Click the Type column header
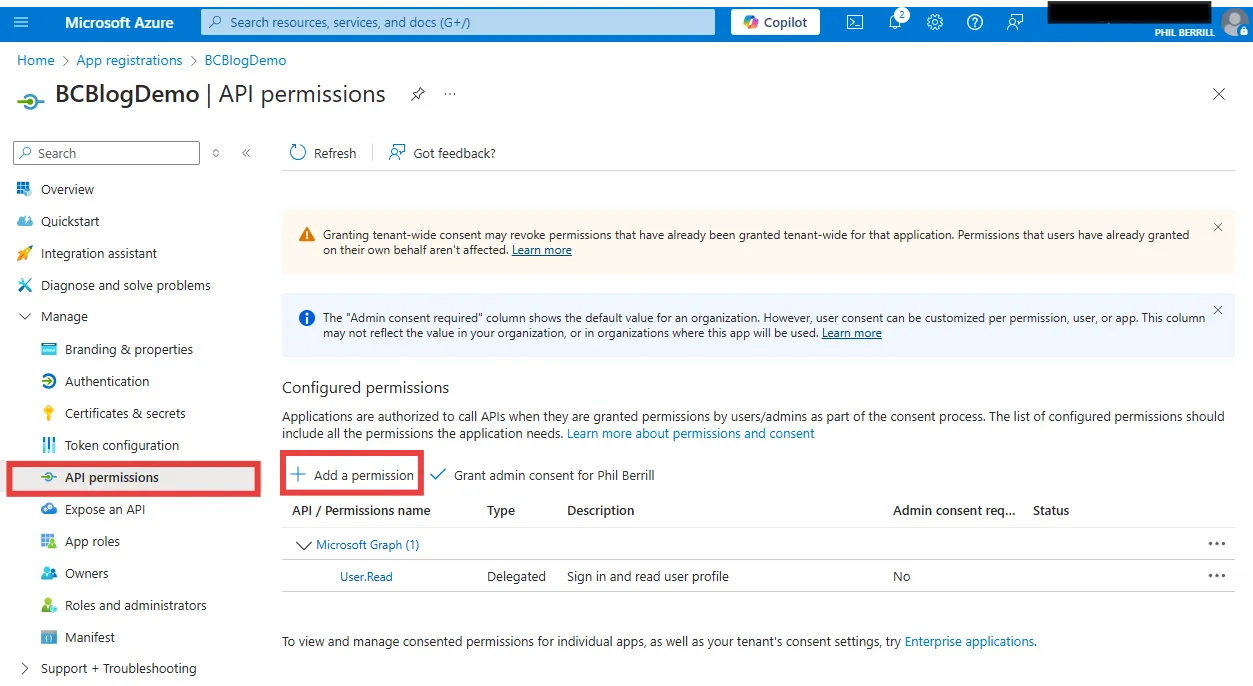This screenshot has width=1253, height=686. coord(501,510)
